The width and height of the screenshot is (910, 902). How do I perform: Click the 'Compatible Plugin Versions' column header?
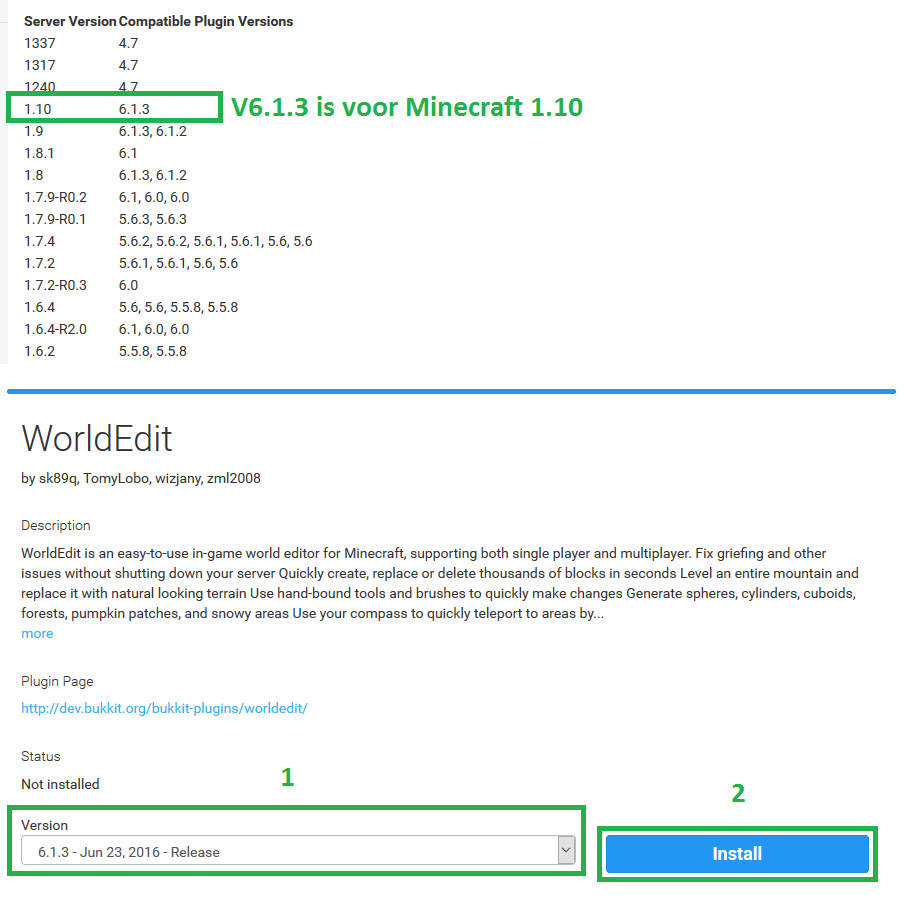(x=206, y=21)
